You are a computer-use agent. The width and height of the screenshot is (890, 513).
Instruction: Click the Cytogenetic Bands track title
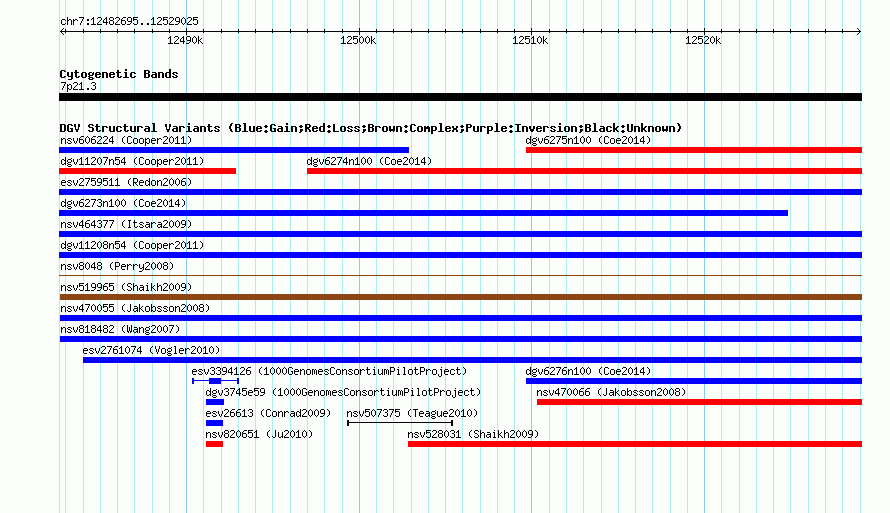[x=119, y=74]
